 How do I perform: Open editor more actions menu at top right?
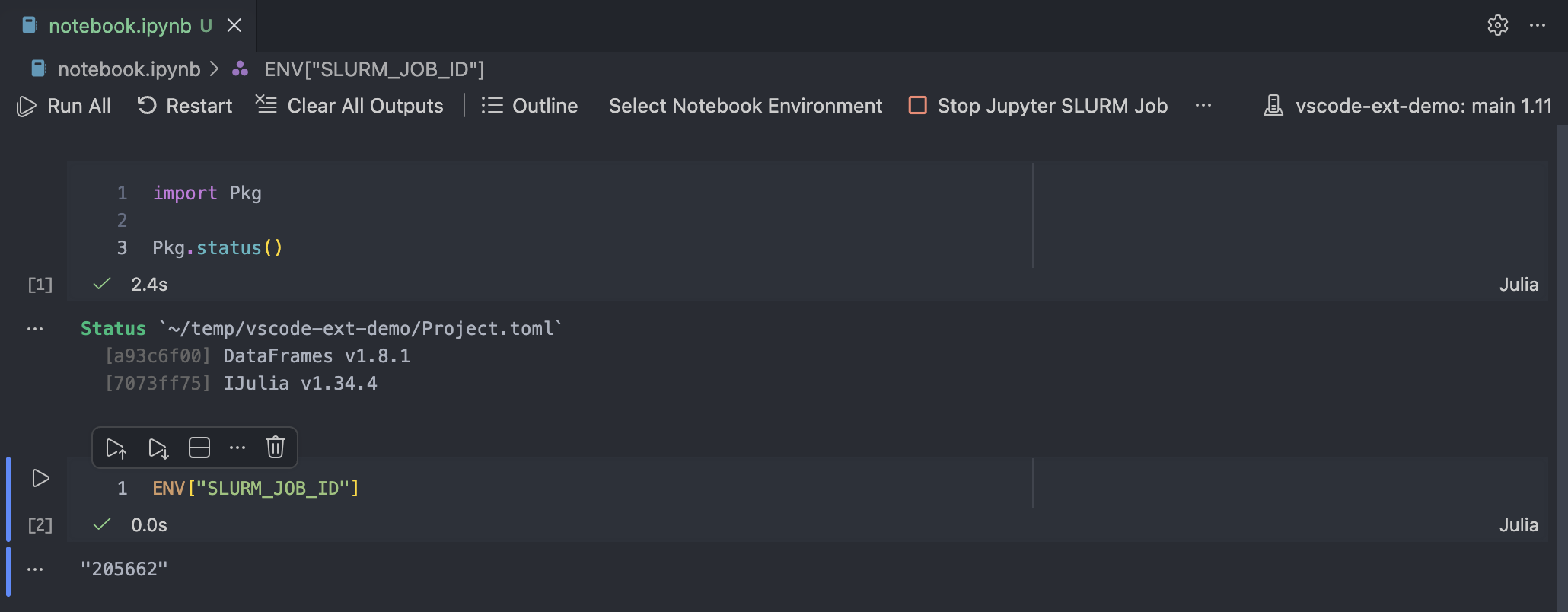click(1538, 25)
